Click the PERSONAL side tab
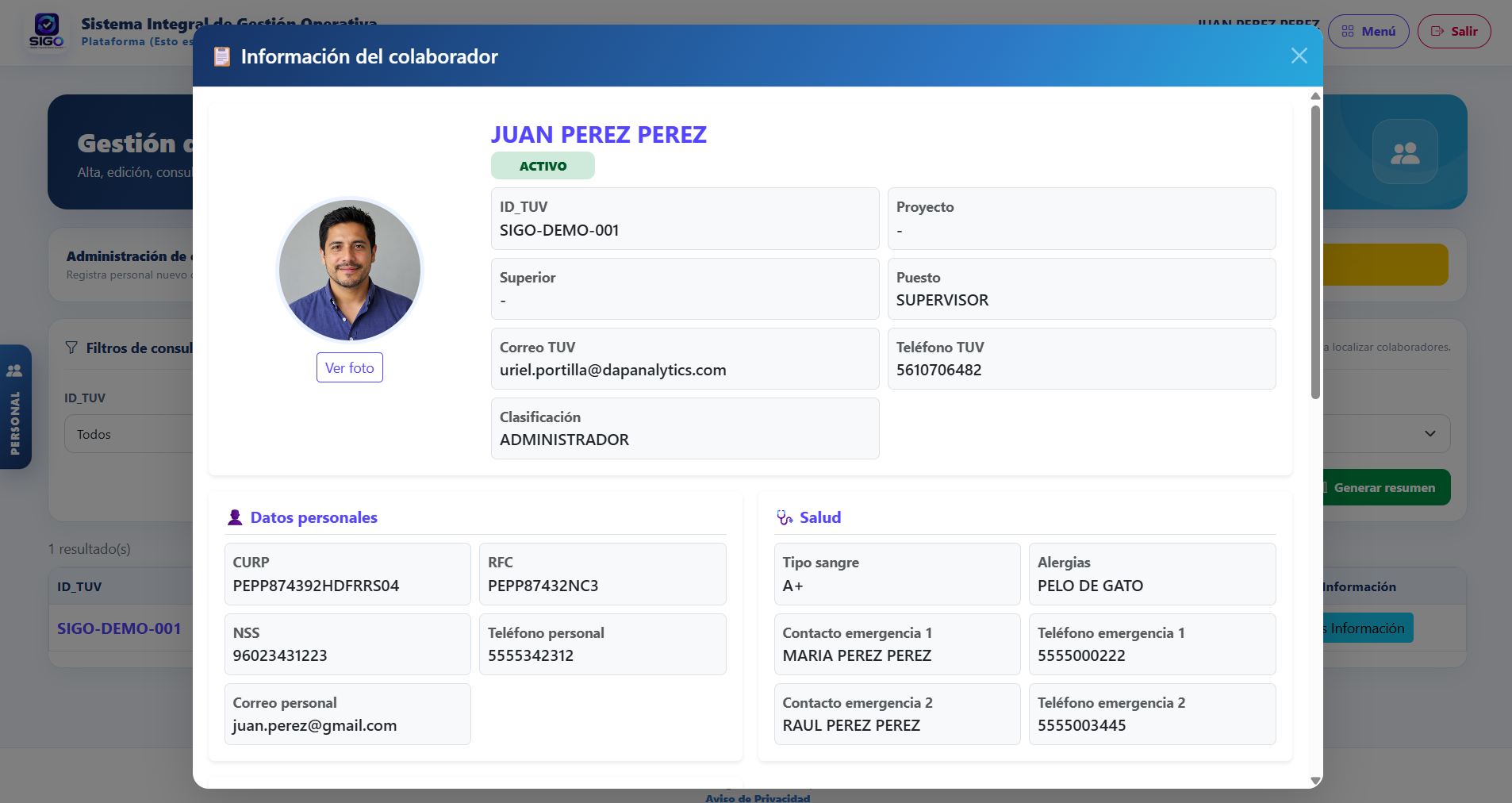The image size is (1512, 803). click(15, 406)
